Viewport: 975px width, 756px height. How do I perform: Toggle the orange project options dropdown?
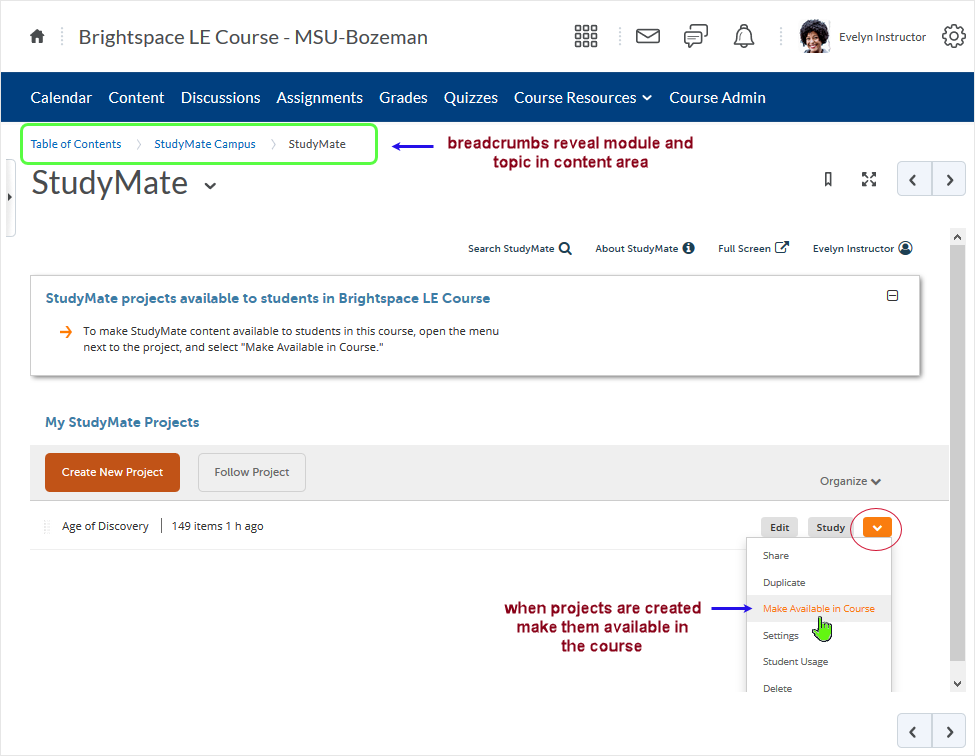[x=877, y=528]
